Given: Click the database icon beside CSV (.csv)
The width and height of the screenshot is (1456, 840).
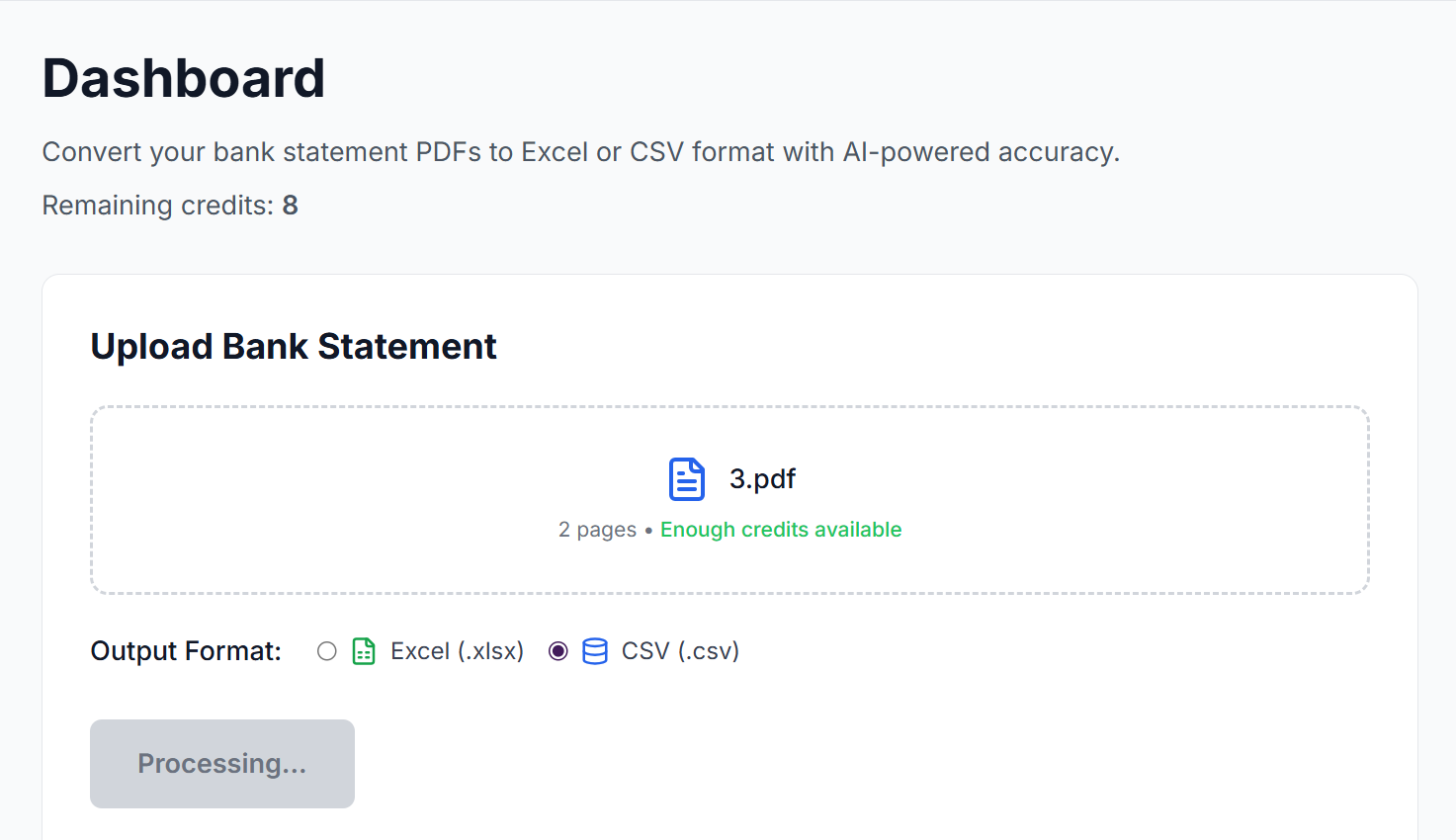Looking at the screenshot, I should pyautogui.click(x=594, y=650).
